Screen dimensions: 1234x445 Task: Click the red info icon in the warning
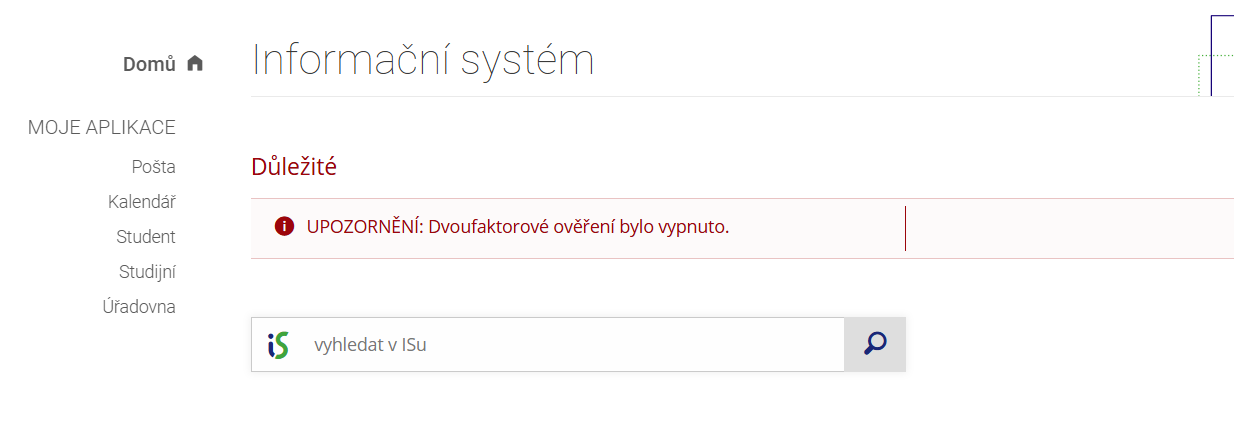tap(284, 226)
